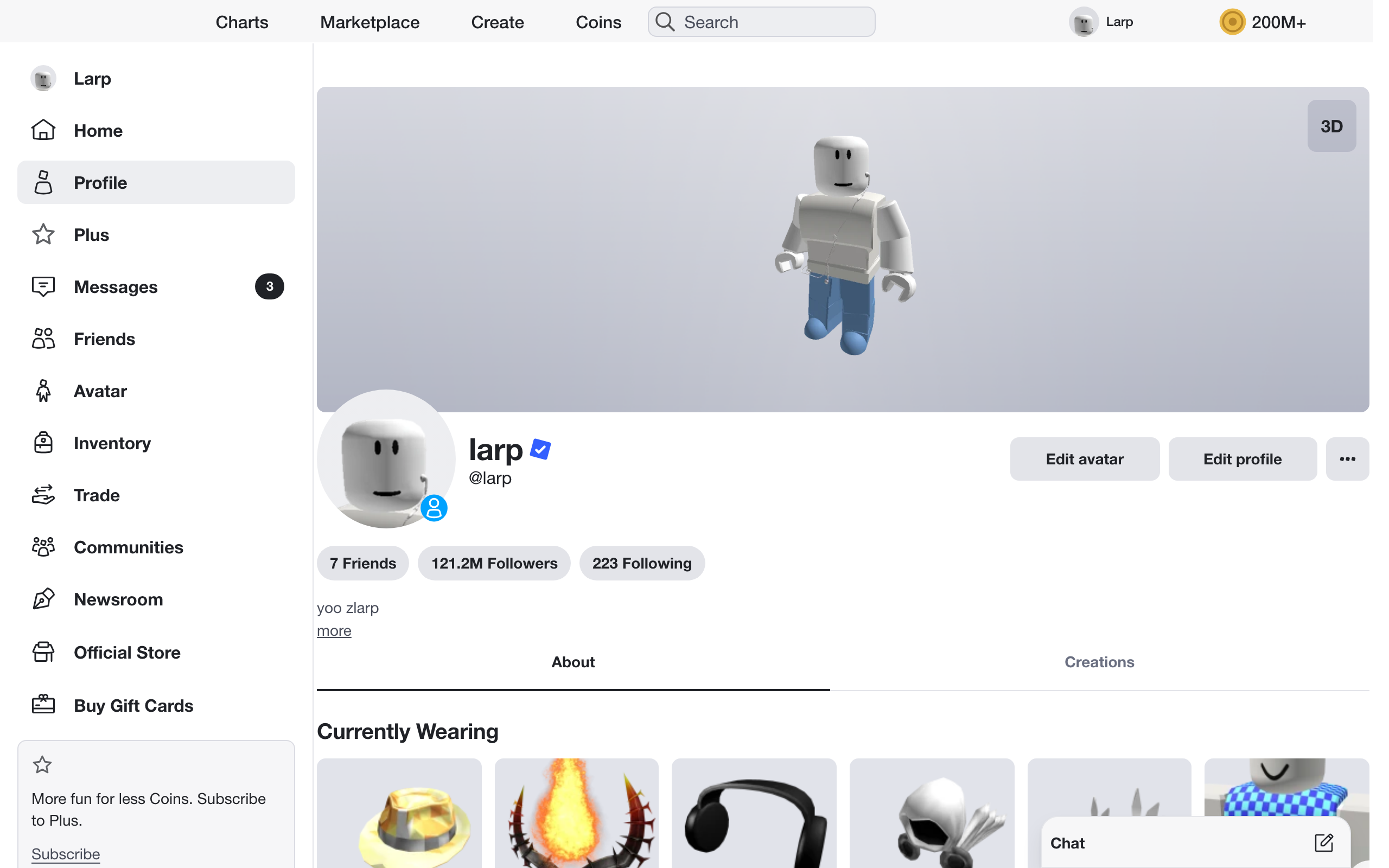Viewport: 1389px width, 868px height.
Task: Open the gold fedora hat item thumbnail
Action: point(399,813)
